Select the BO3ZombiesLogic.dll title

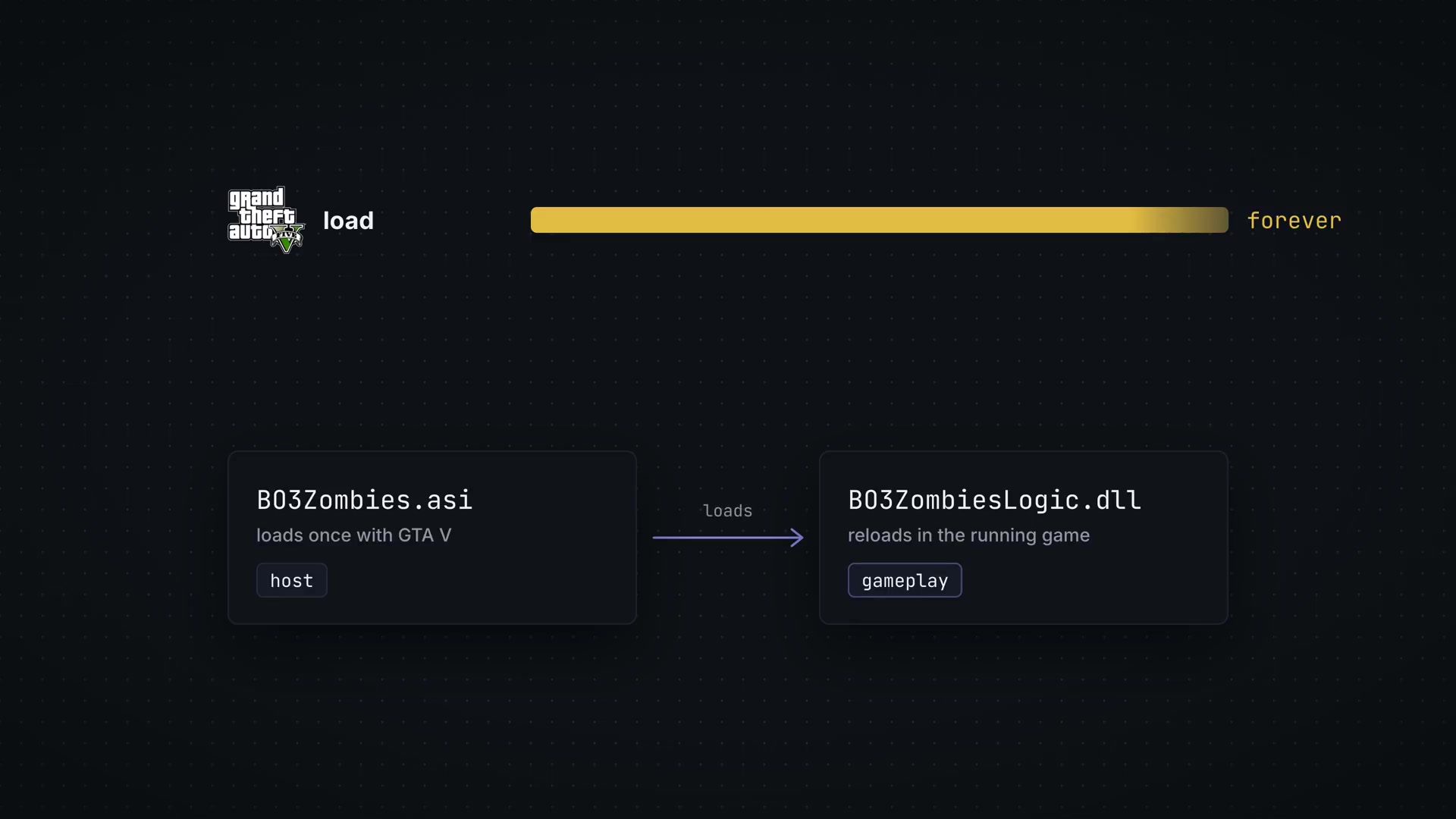[994, 500]
